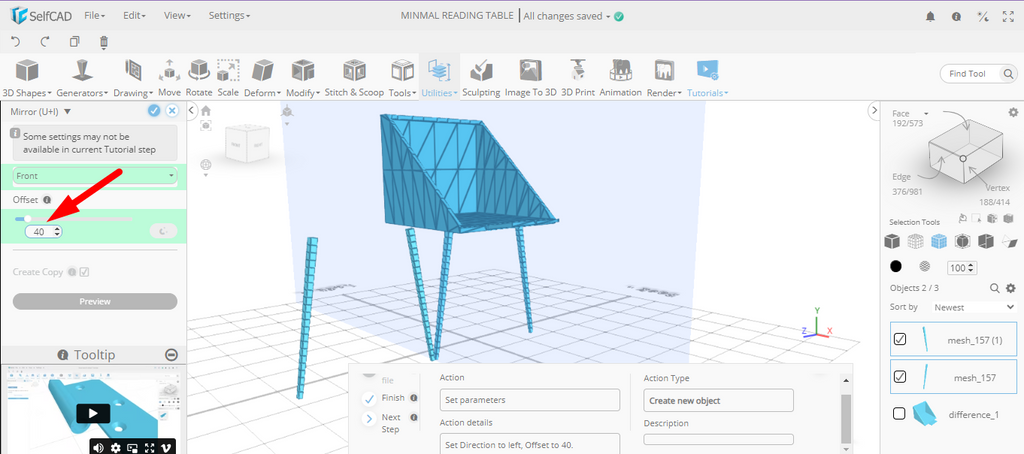Uncheck the mesh_157 object checkbox
Viewport: 1024px width, 454px height.
pyautogui.click(x=900, y=377)
